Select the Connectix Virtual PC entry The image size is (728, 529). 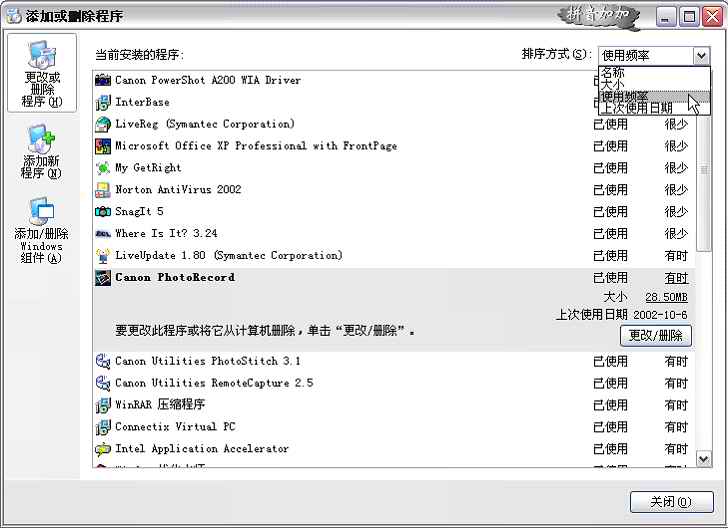394,427
